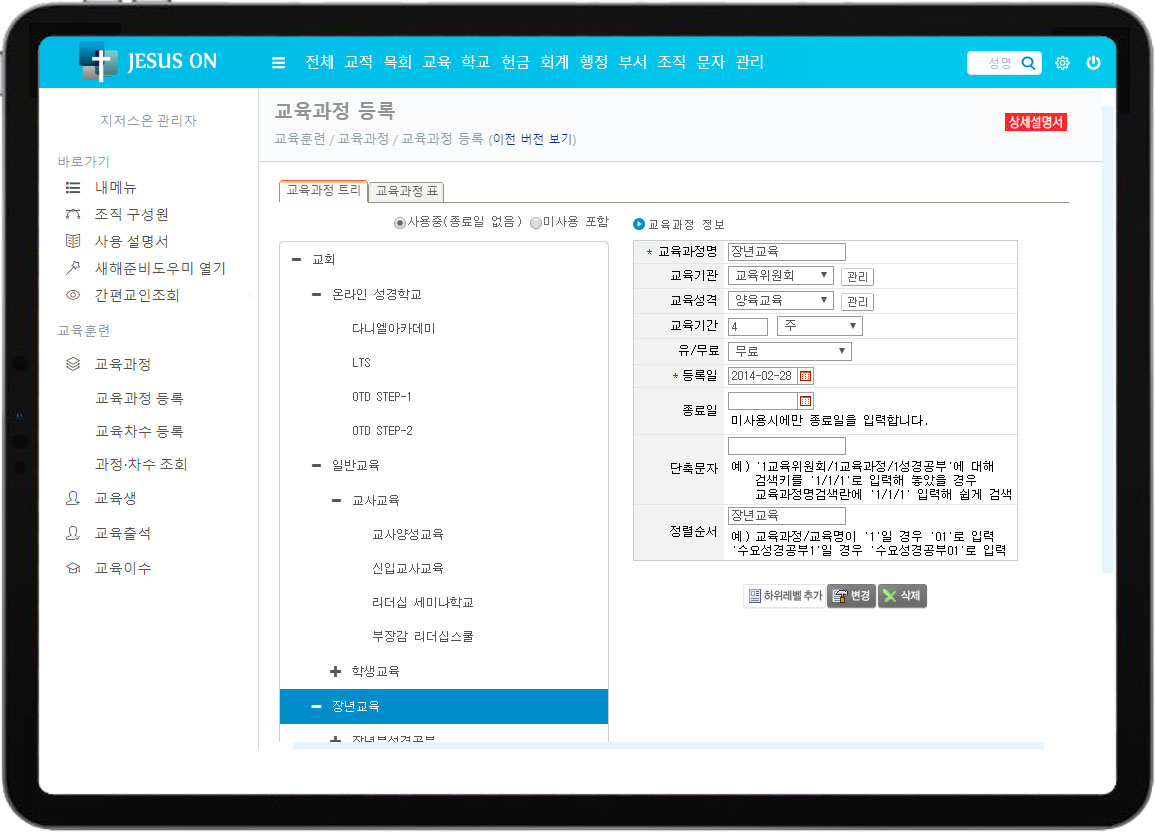Click the 삭제 button
The width and height of the screenshot is (1155, 832).
click(902, 596)
